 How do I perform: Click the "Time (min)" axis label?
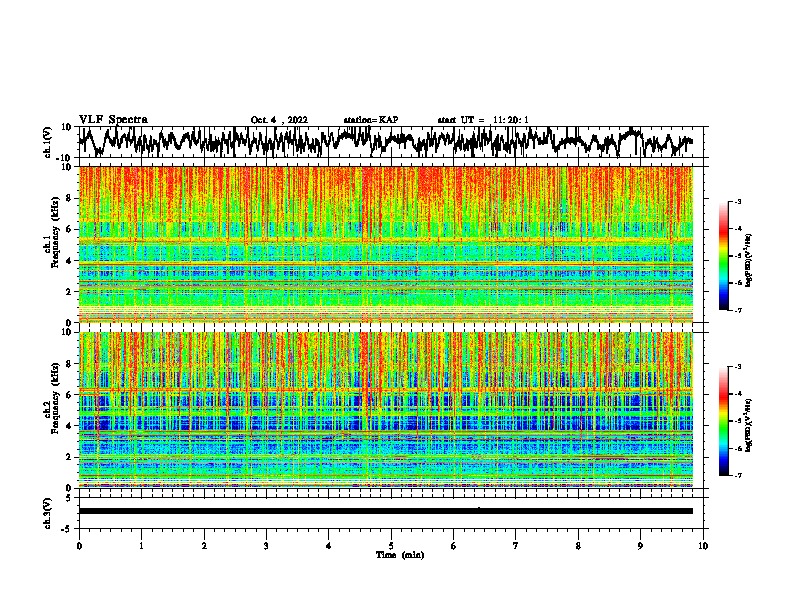pyautogui.click(x=400, y=555)
